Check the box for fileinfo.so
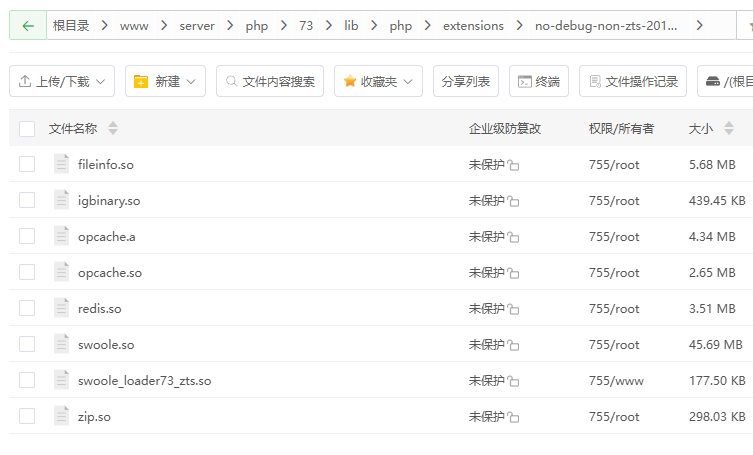The width and height of the screenshot is (753, 455). [27, 164]
